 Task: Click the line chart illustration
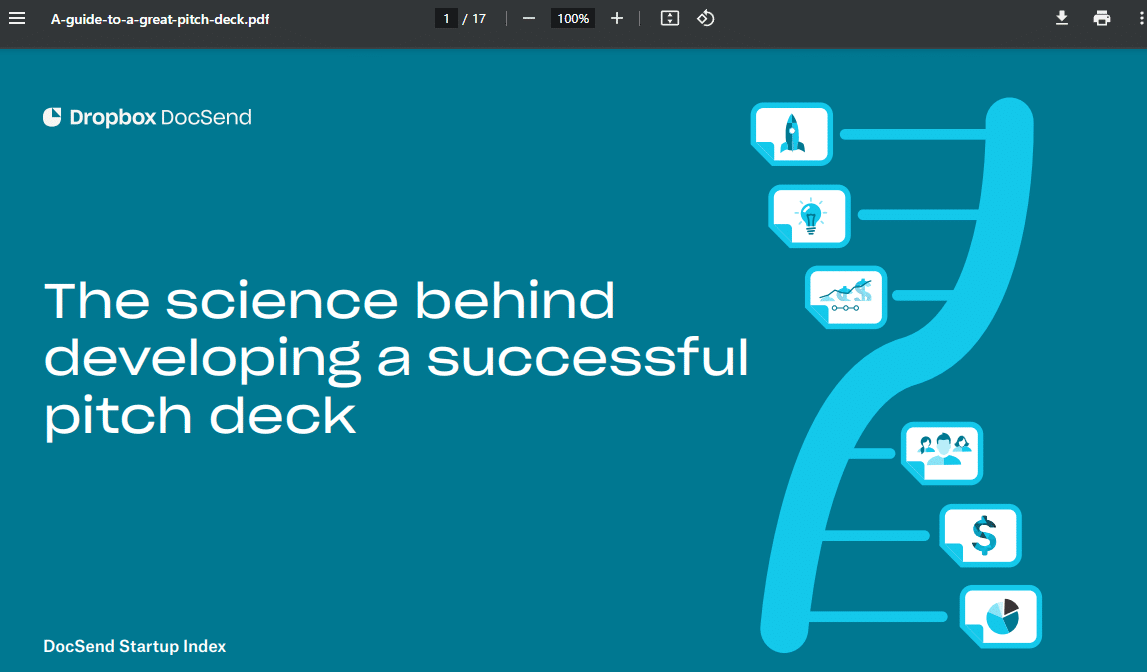845,296
